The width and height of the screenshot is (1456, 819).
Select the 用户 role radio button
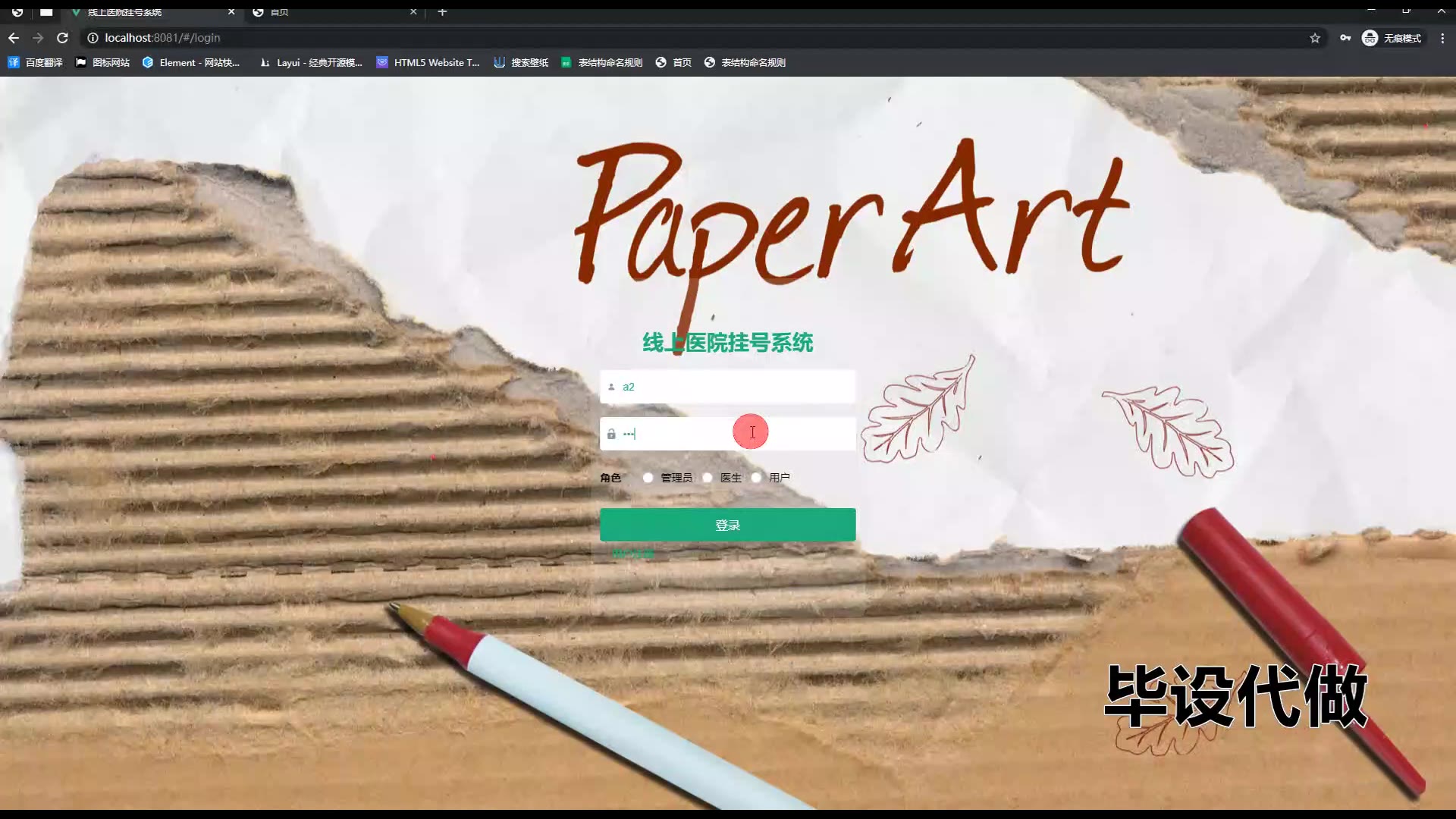click(756, 478)
